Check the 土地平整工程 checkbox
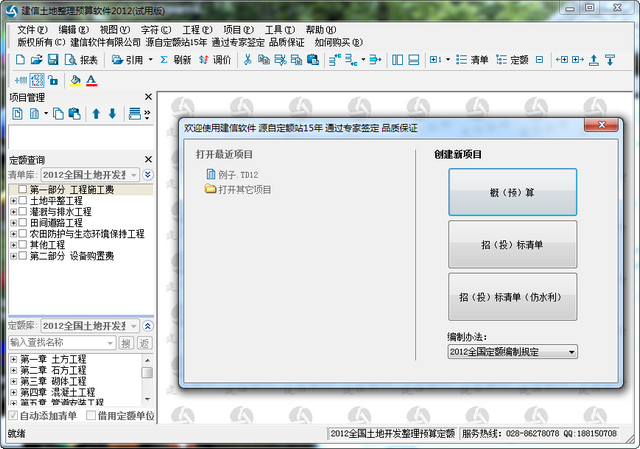The image size is (640, 449). [22, 200]
